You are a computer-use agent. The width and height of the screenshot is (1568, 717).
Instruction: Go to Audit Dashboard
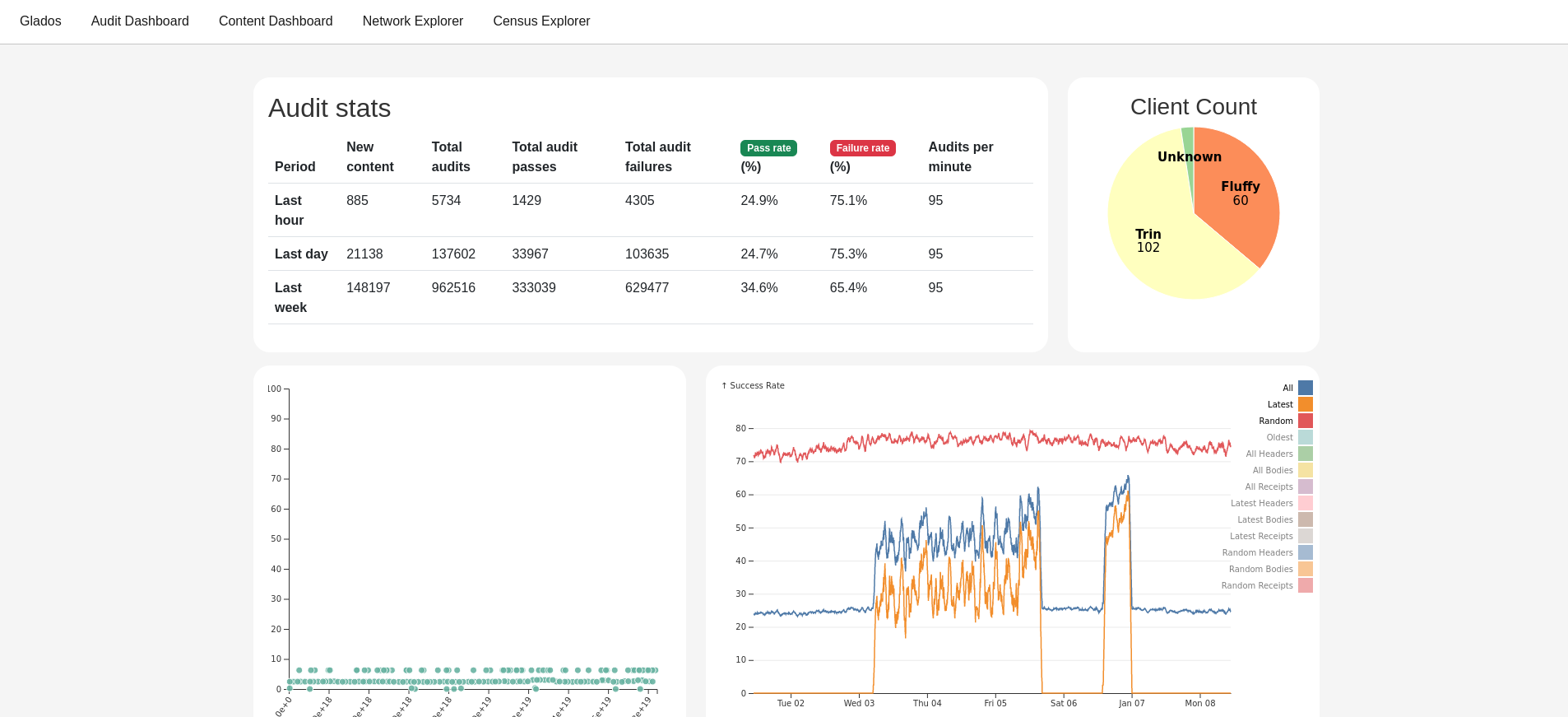pyautogui.click(x=140, y=21)
